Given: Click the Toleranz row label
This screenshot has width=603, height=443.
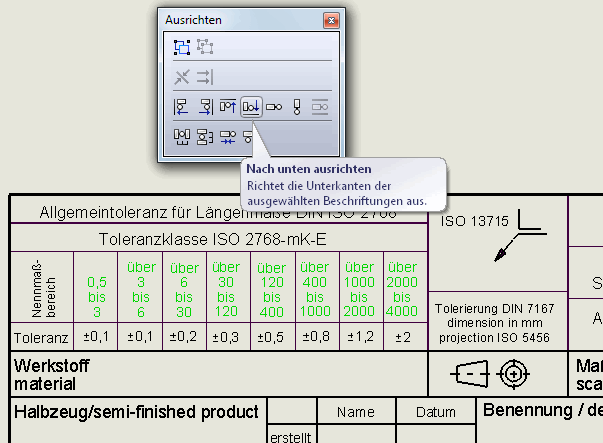Looking at the screenshot, I should (41, 338).
